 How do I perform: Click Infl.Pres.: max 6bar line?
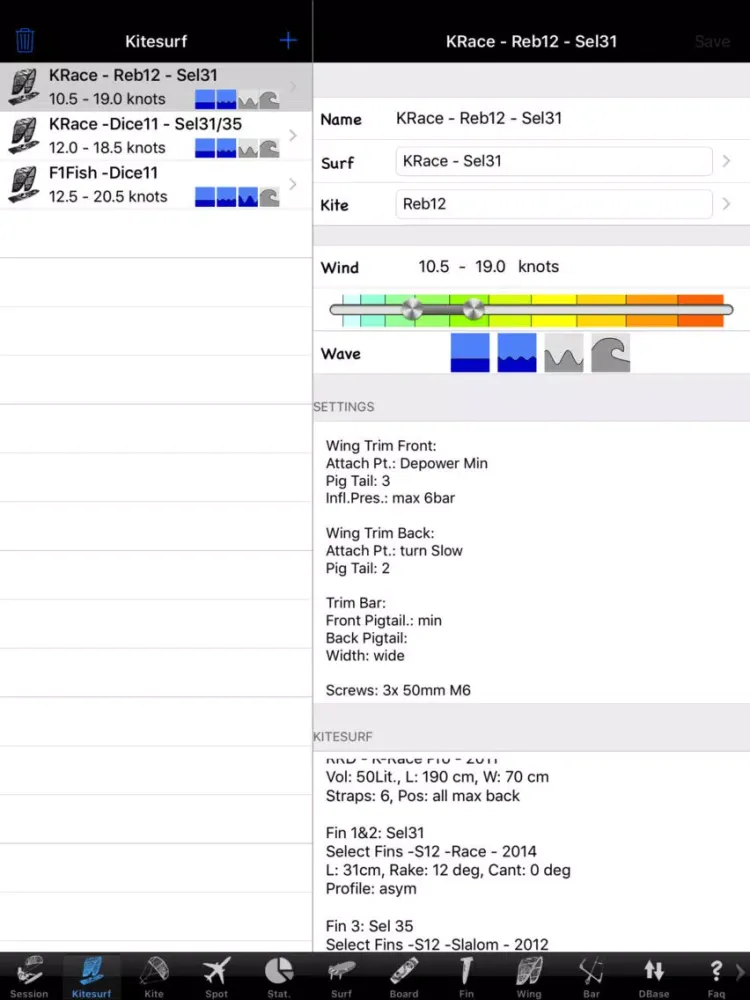(390, 498)
